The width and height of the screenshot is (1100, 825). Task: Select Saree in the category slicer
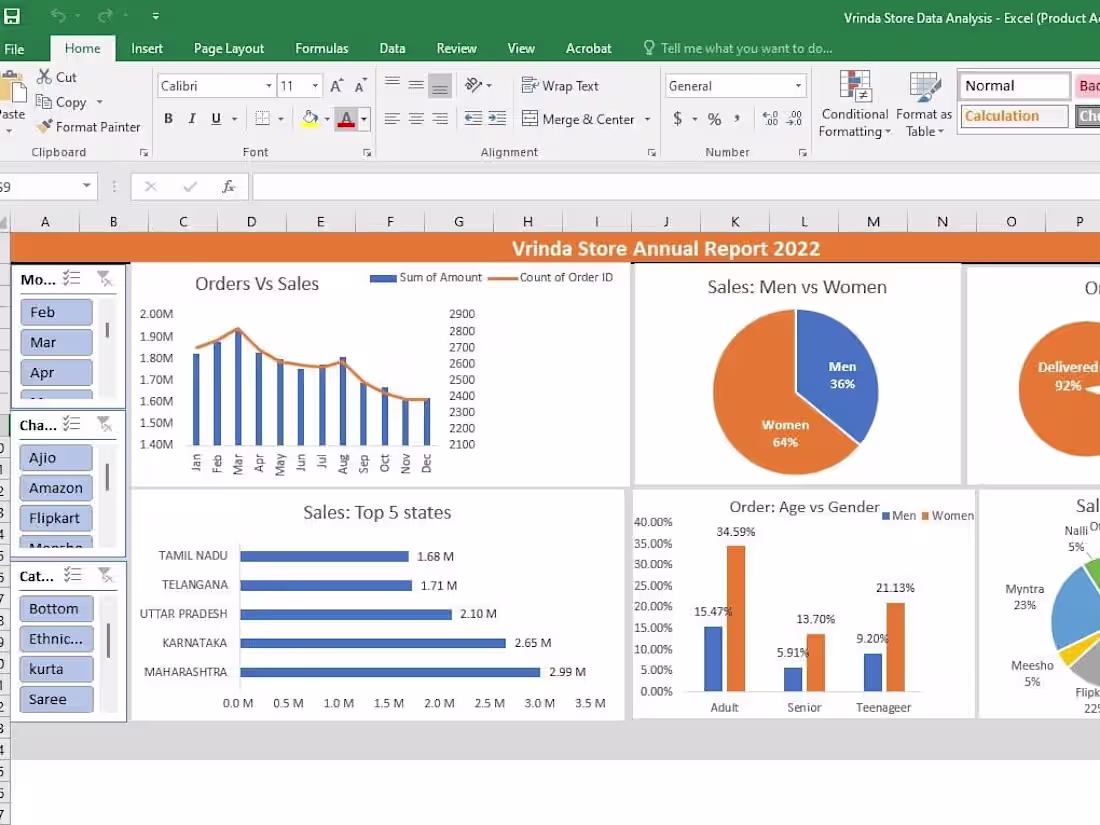55,698
